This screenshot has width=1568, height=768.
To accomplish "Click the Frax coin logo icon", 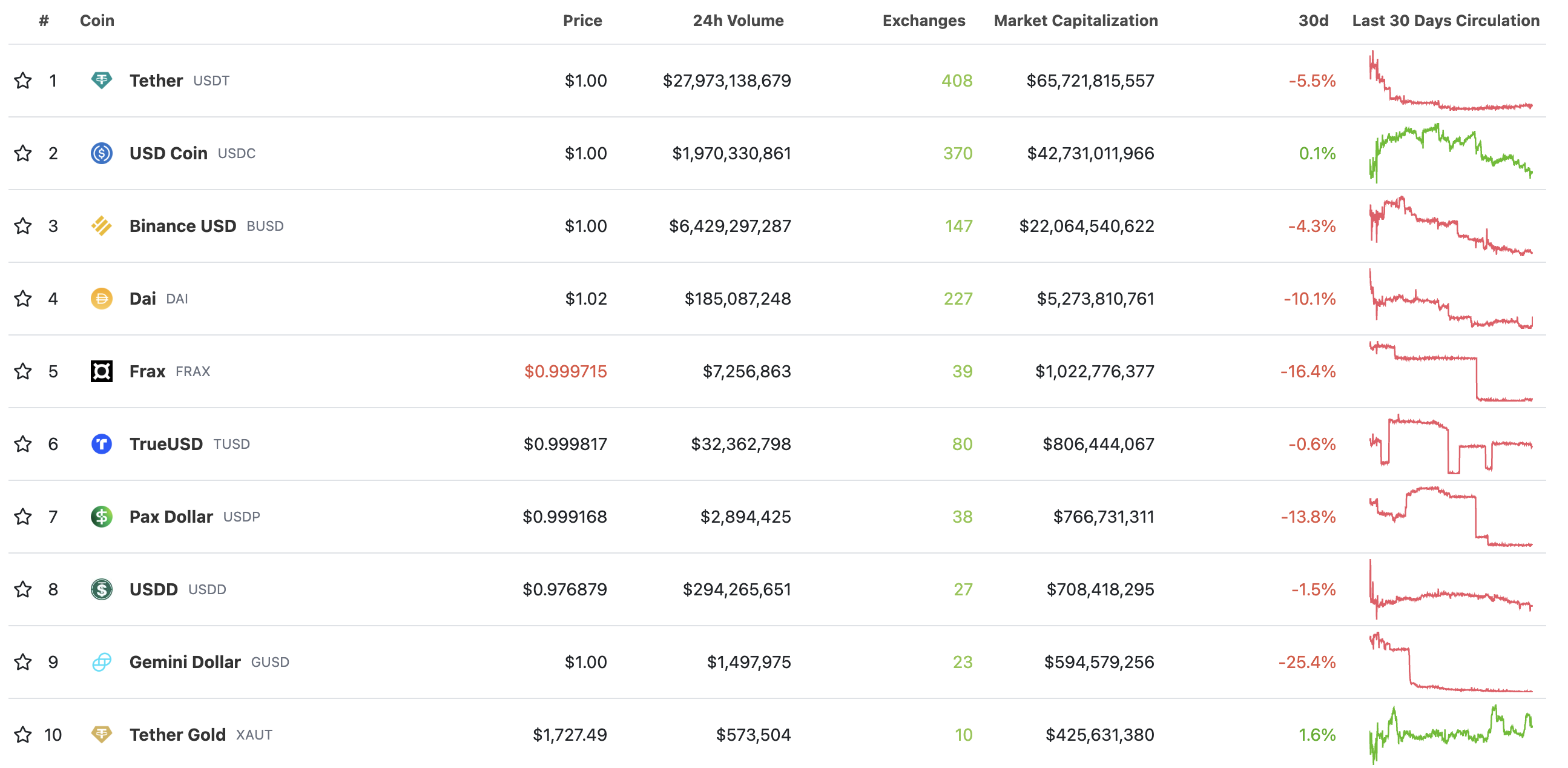I will tap(102, 371).
